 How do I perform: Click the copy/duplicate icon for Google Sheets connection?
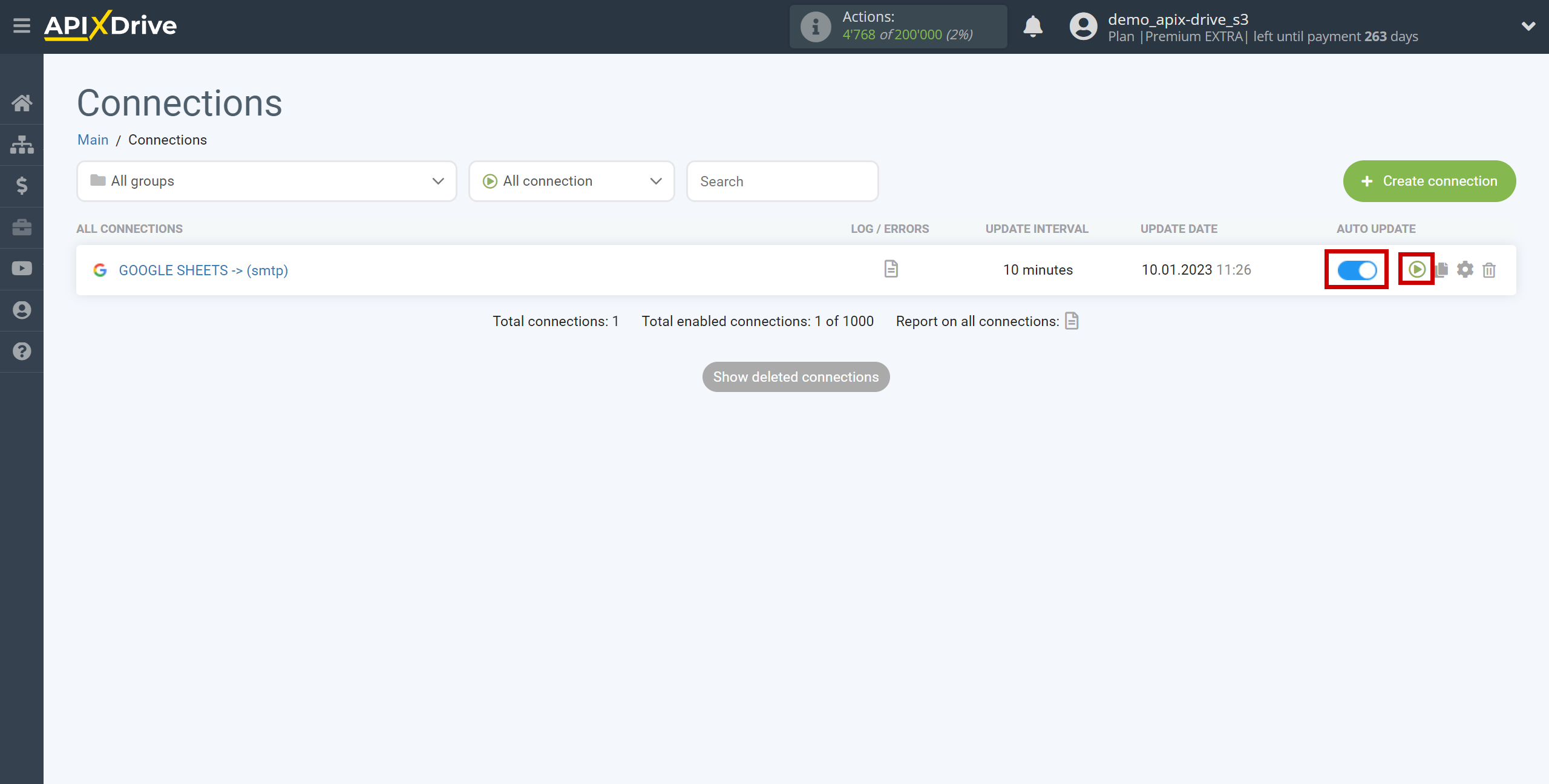click(x=1442, y=269)
